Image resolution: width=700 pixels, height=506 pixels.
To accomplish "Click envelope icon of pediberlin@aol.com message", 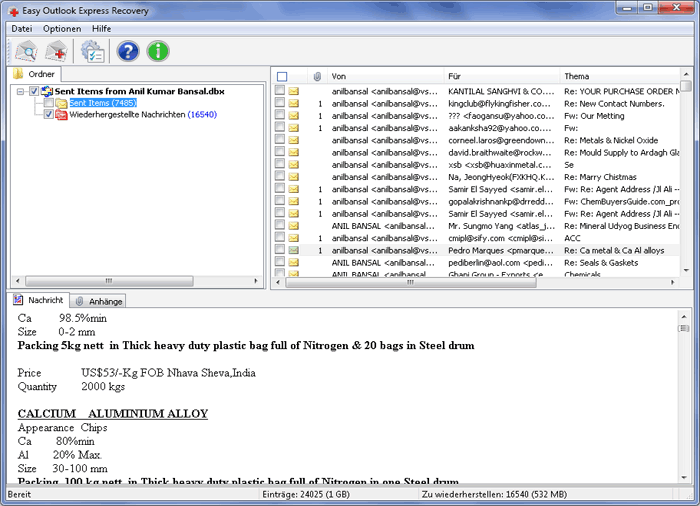I will [x=293, y=263].
